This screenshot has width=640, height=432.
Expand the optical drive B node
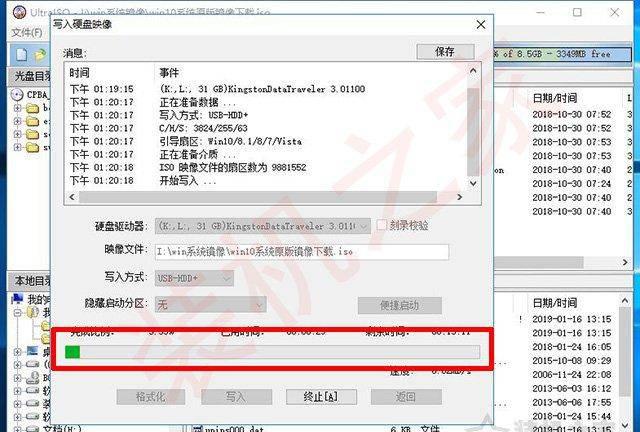17,378
